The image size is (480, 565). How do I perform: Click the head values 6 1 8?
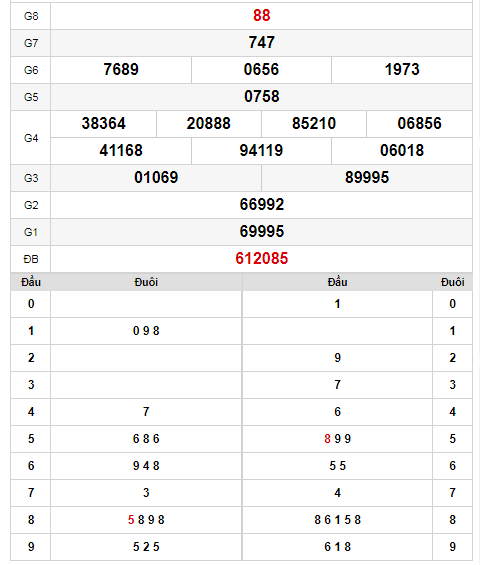337,547
